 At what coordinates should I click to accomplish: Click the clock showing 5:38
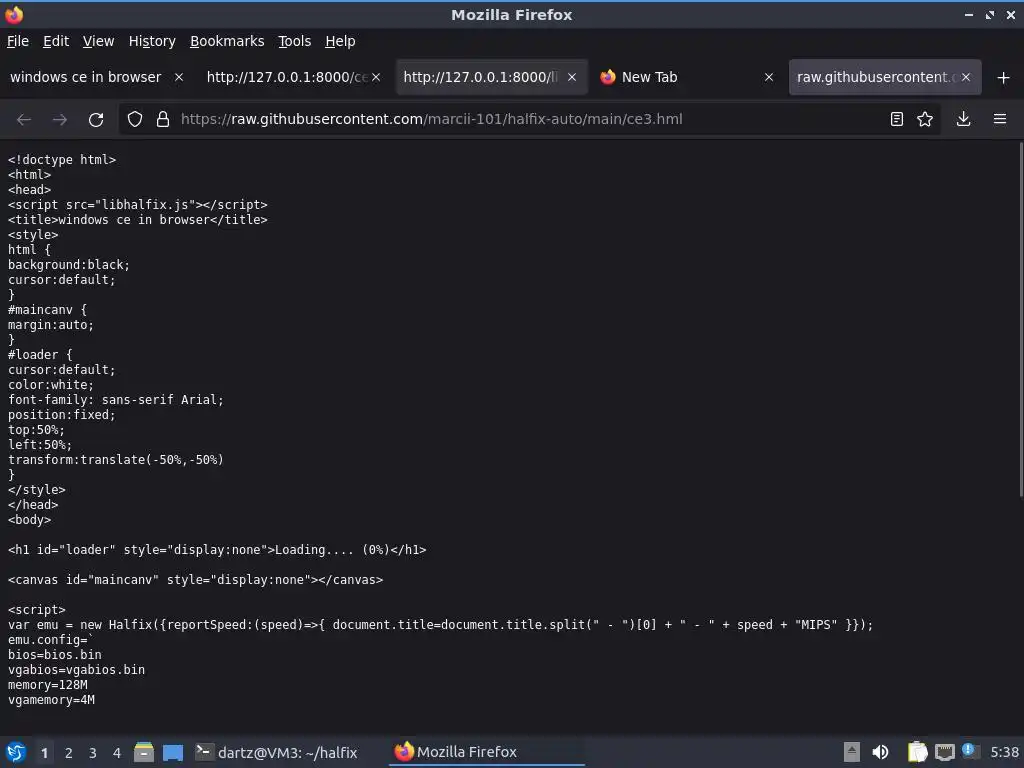[1004, 752]
